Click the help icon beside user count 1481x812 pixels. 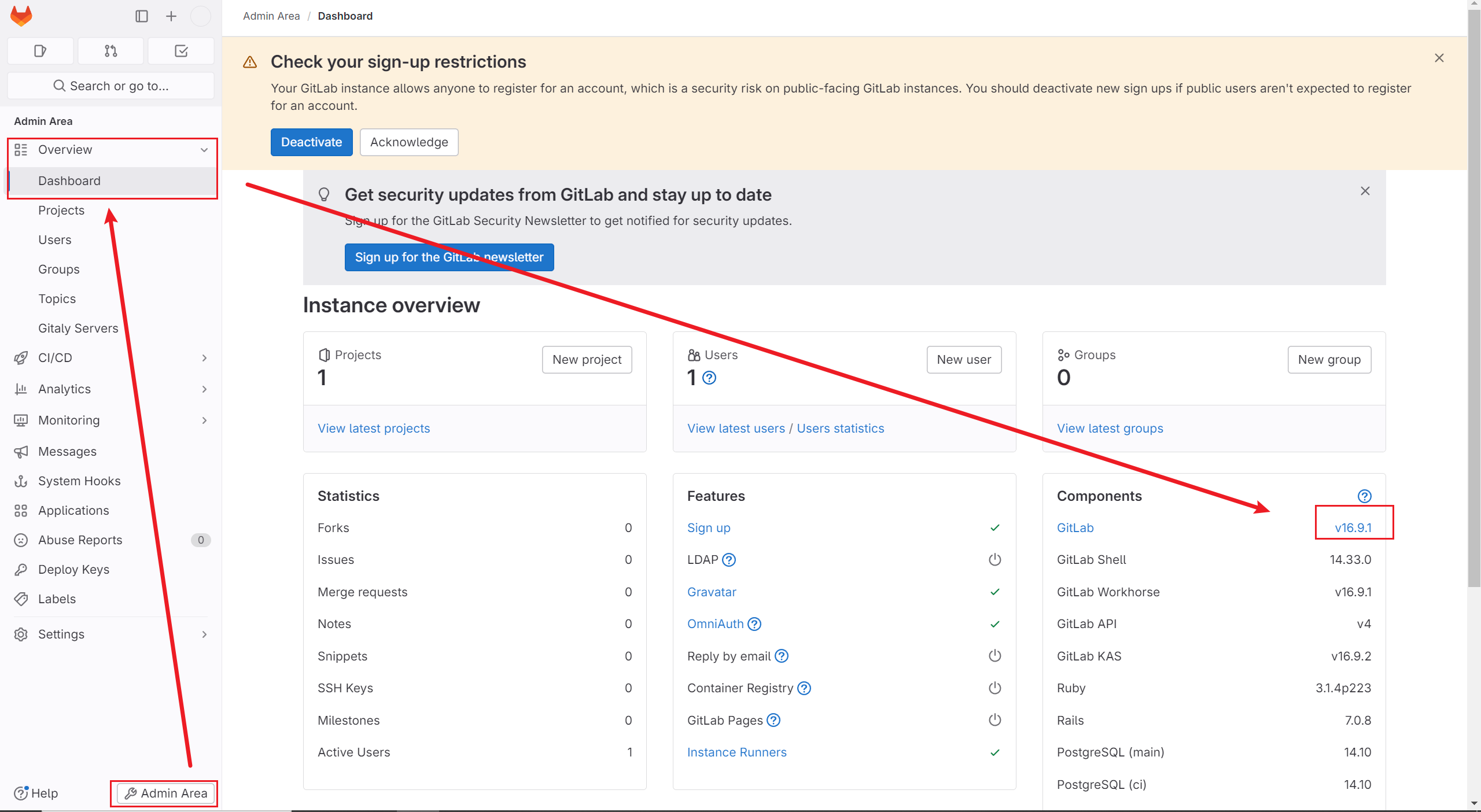pos(709,378)
